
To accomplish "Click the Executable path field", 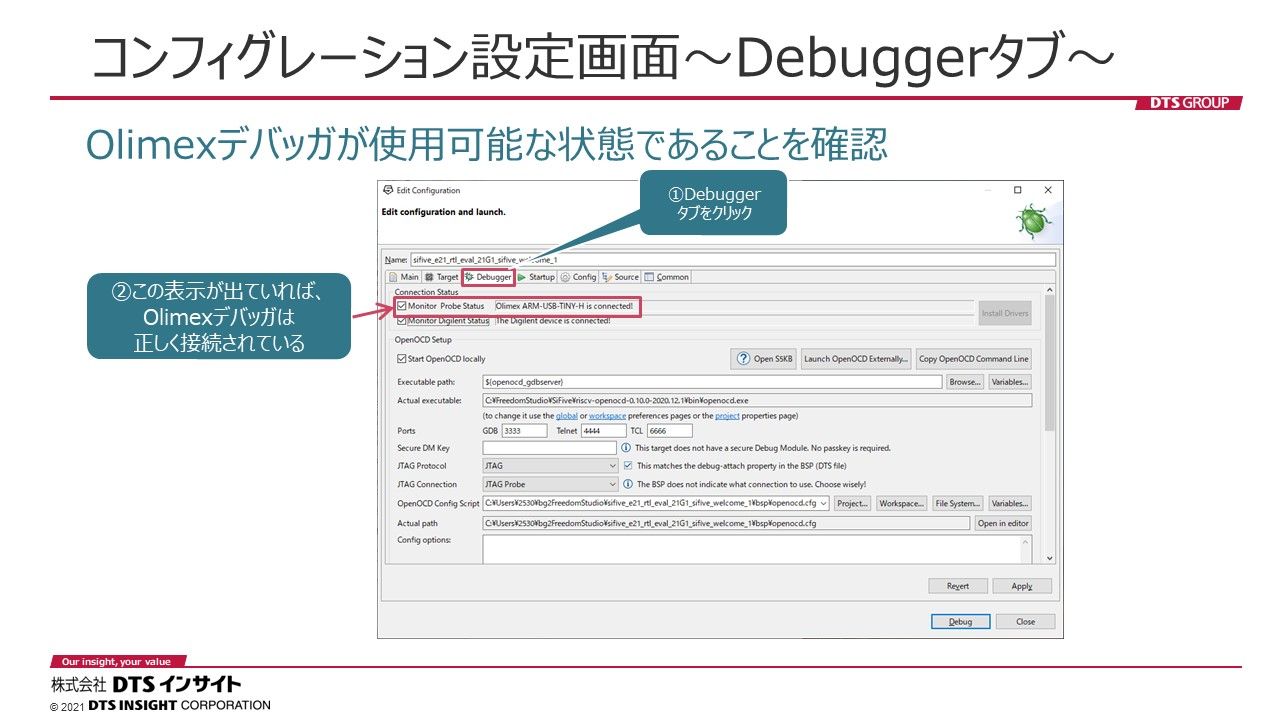I will click(712, 382).
